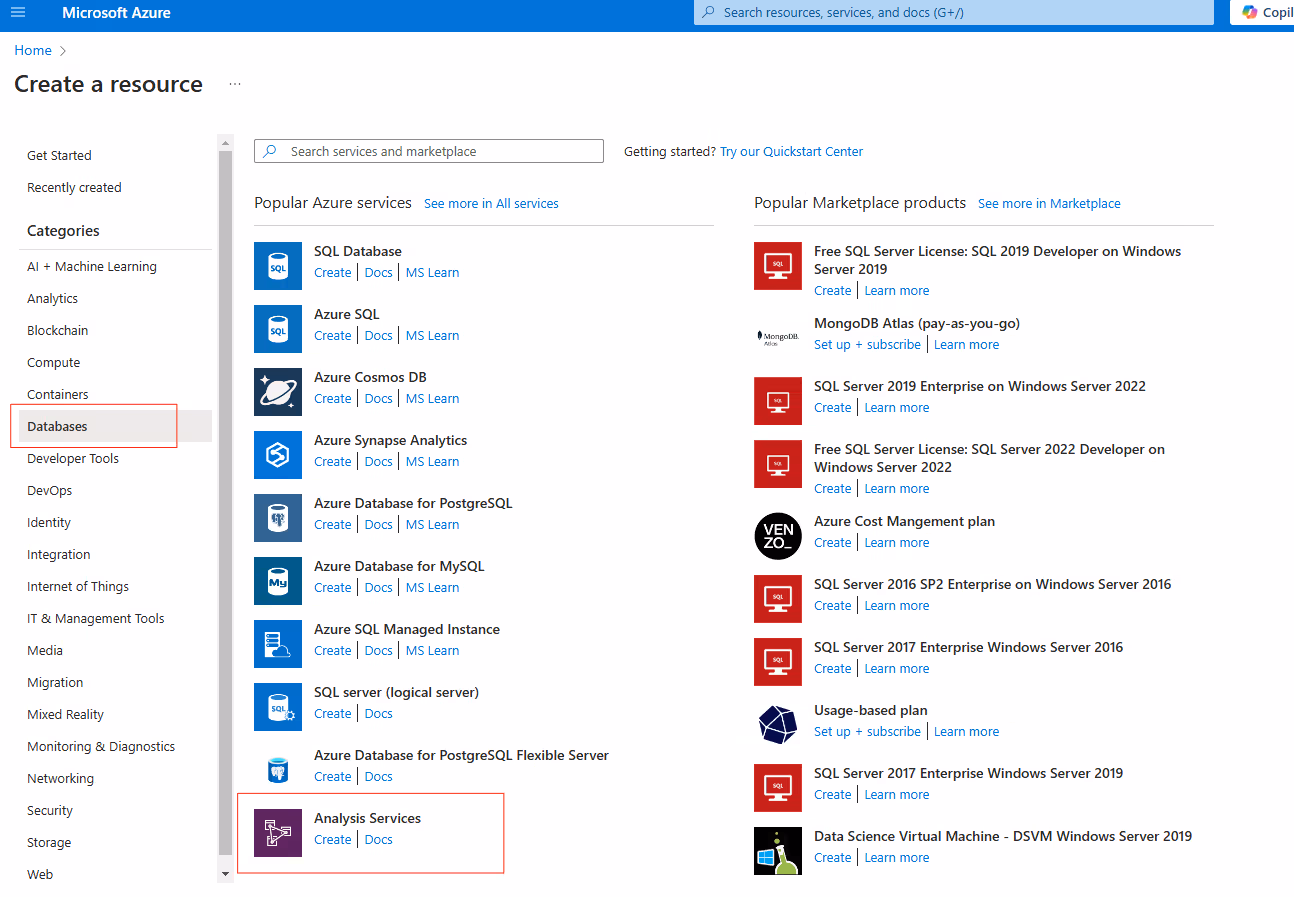Open the hamburger portal menu
The height and width of the screenshot is (897, 1294).
point(18,13)
